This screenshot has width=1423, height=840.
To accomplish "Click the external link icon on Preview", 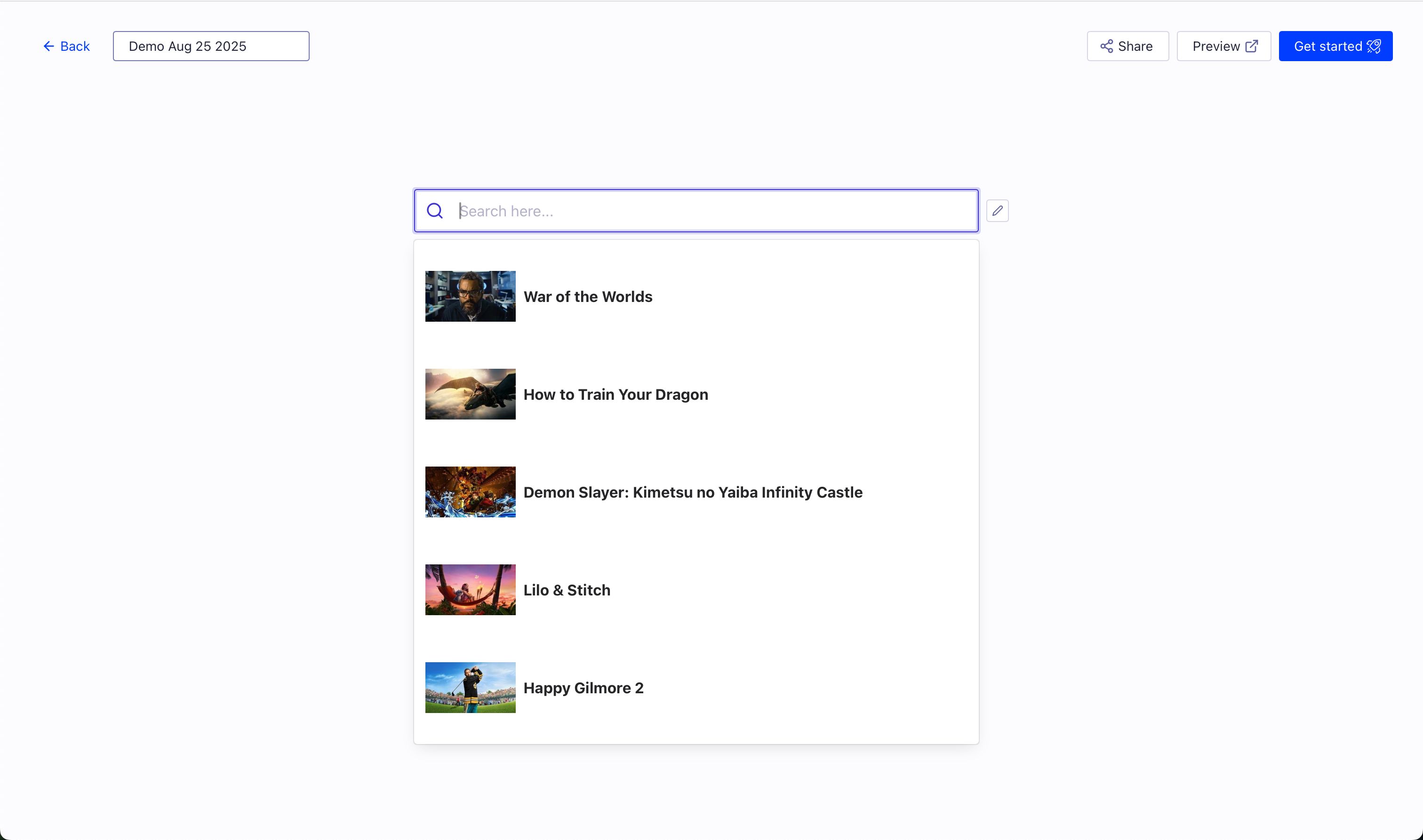I will click(x=1252, y=47).
